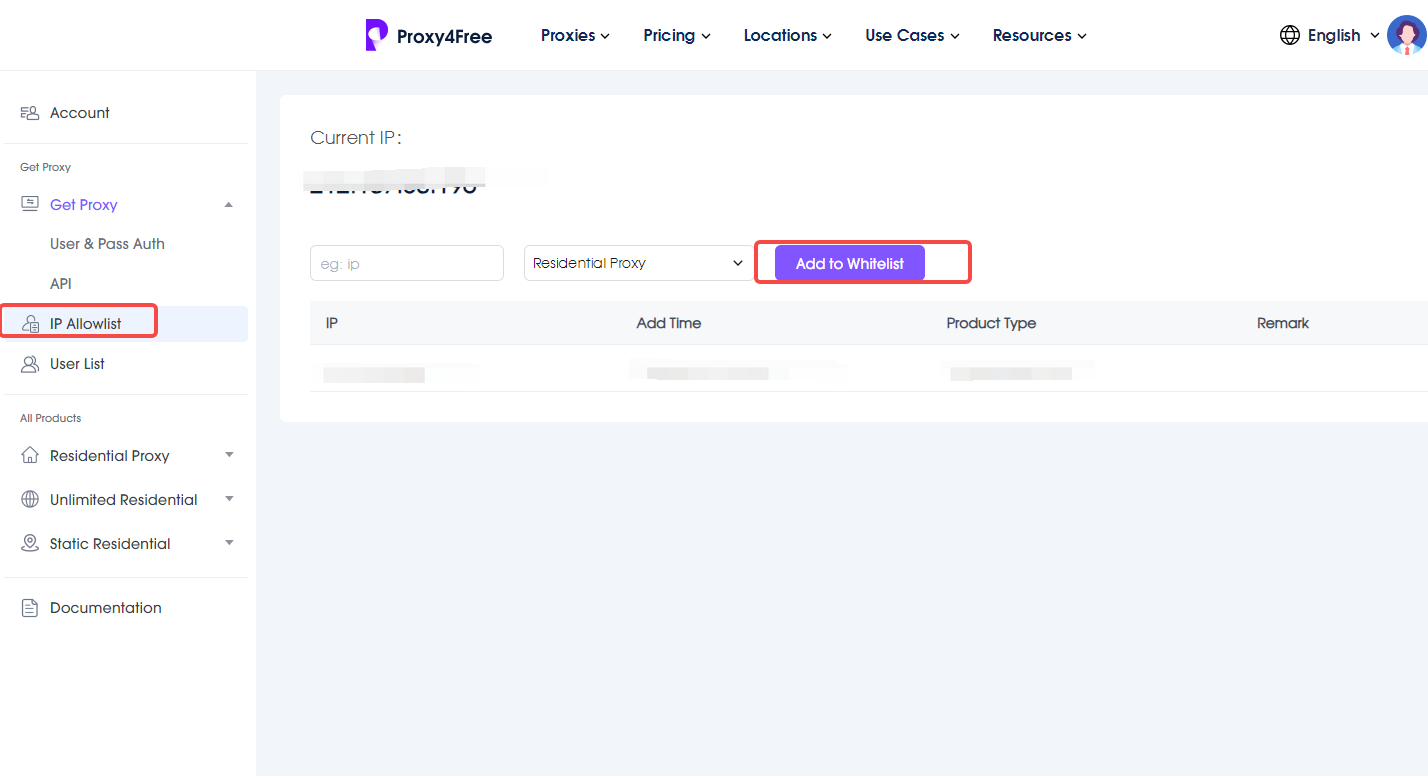Open the Residential Proxy product type dropdown
The image size is (1428, 776).
coord(638,263)
